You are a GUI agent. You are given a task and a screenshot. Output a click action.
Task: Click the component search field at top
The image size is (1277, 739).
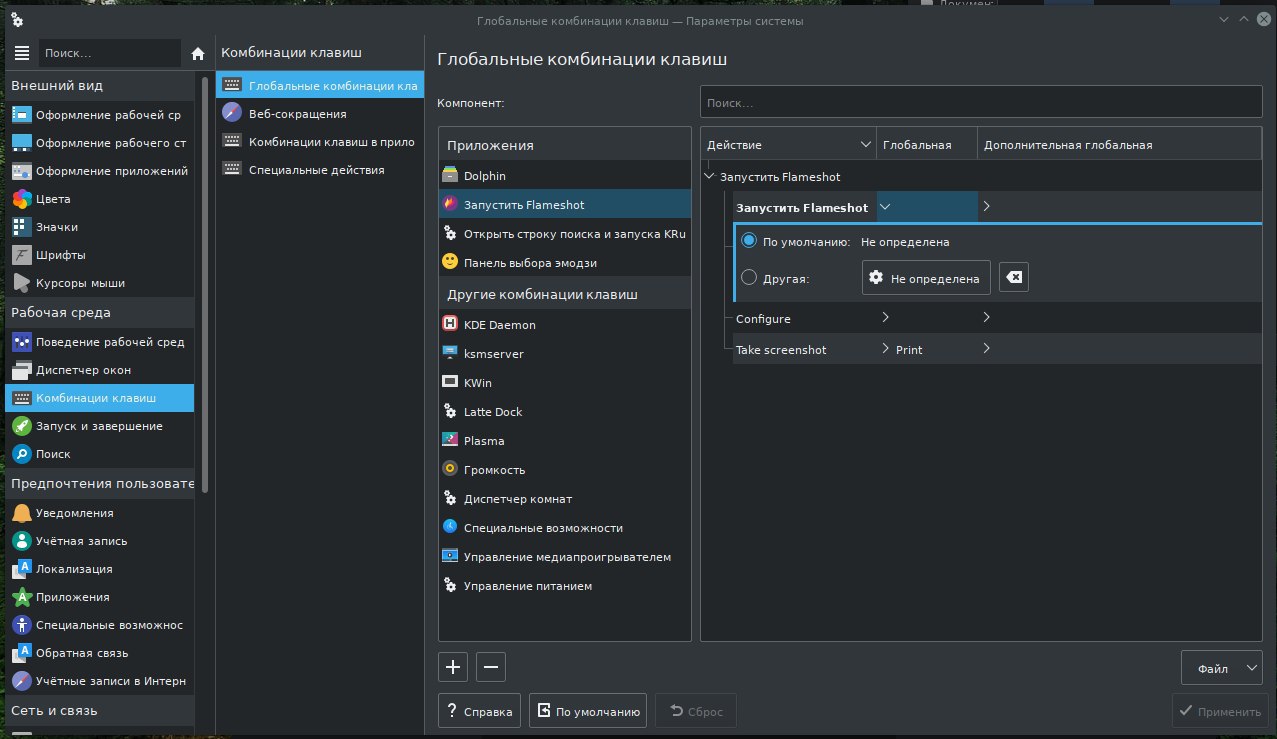click(981, 103)
